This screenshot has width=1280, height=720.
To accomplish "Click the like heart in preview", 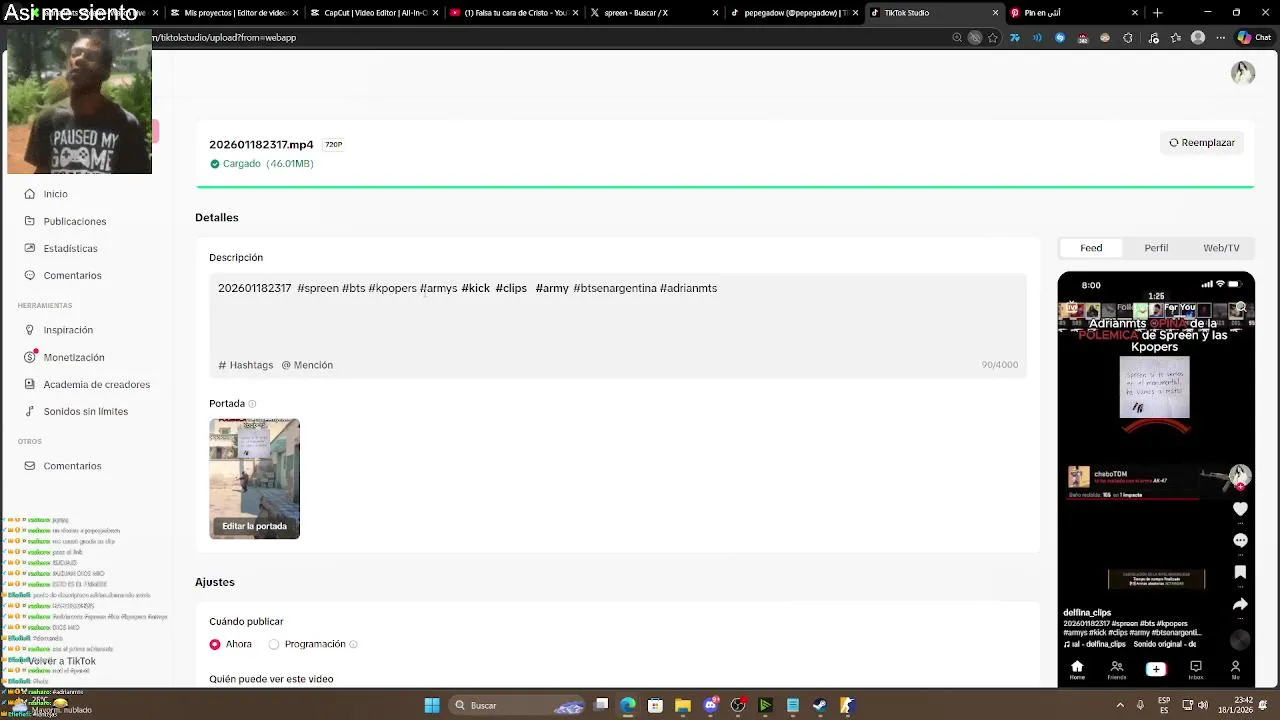I will 1240,509.
